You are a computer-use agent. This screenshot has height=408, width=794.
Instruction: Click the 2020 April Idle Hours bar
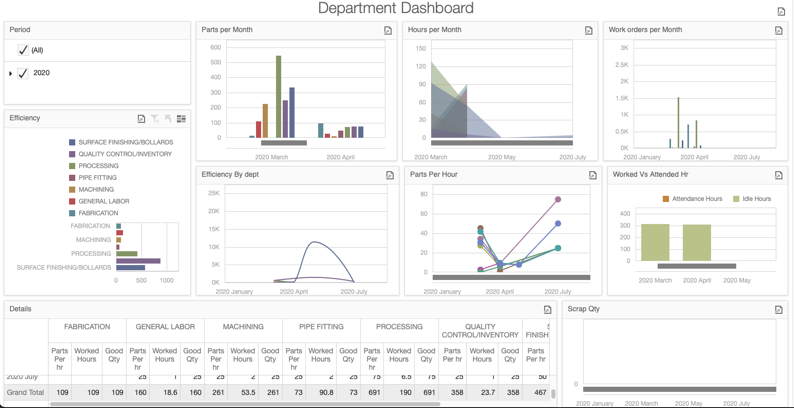(697, 243)
